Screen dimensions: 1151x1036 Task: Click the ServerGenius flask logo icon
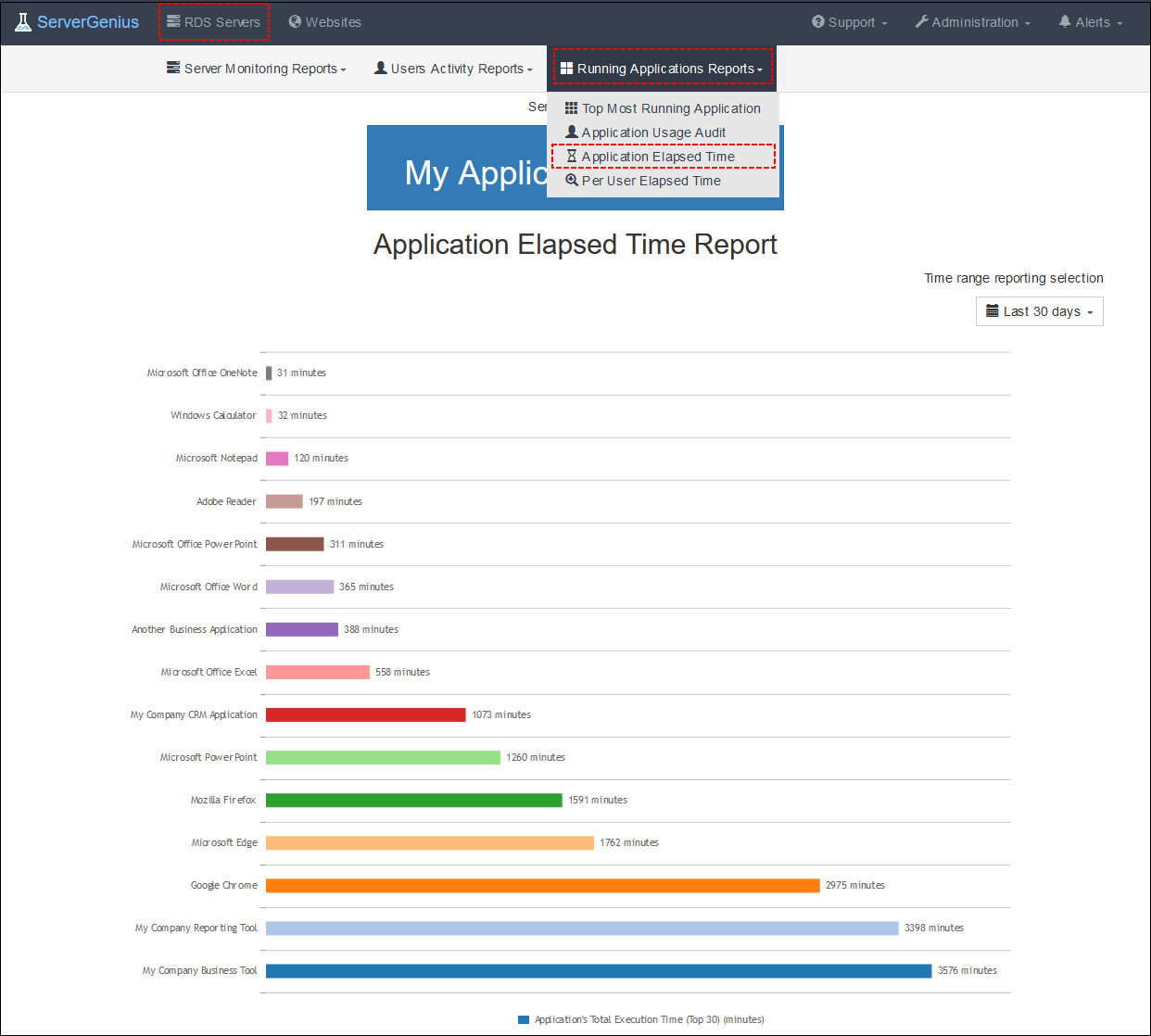pos(22,20)
